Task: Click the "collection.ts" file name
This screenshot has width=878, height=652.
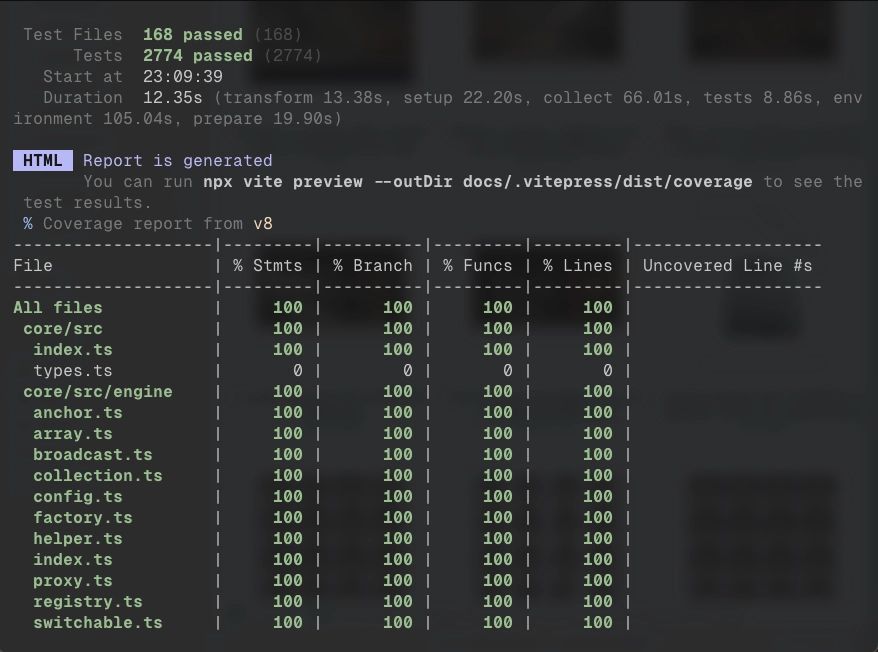Action: [98, 476]
